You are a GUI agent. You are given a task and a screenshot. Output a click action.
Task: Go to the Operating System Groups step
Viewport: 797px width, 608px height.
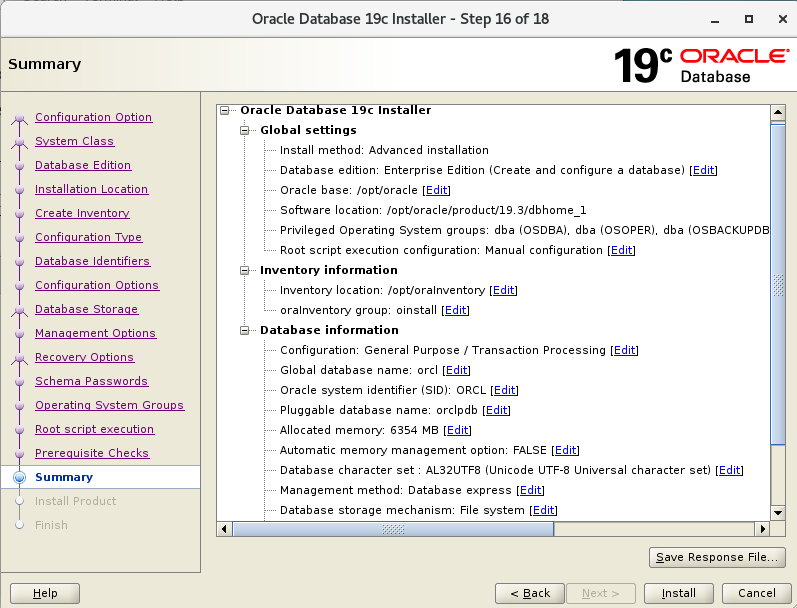pos(110,405)
